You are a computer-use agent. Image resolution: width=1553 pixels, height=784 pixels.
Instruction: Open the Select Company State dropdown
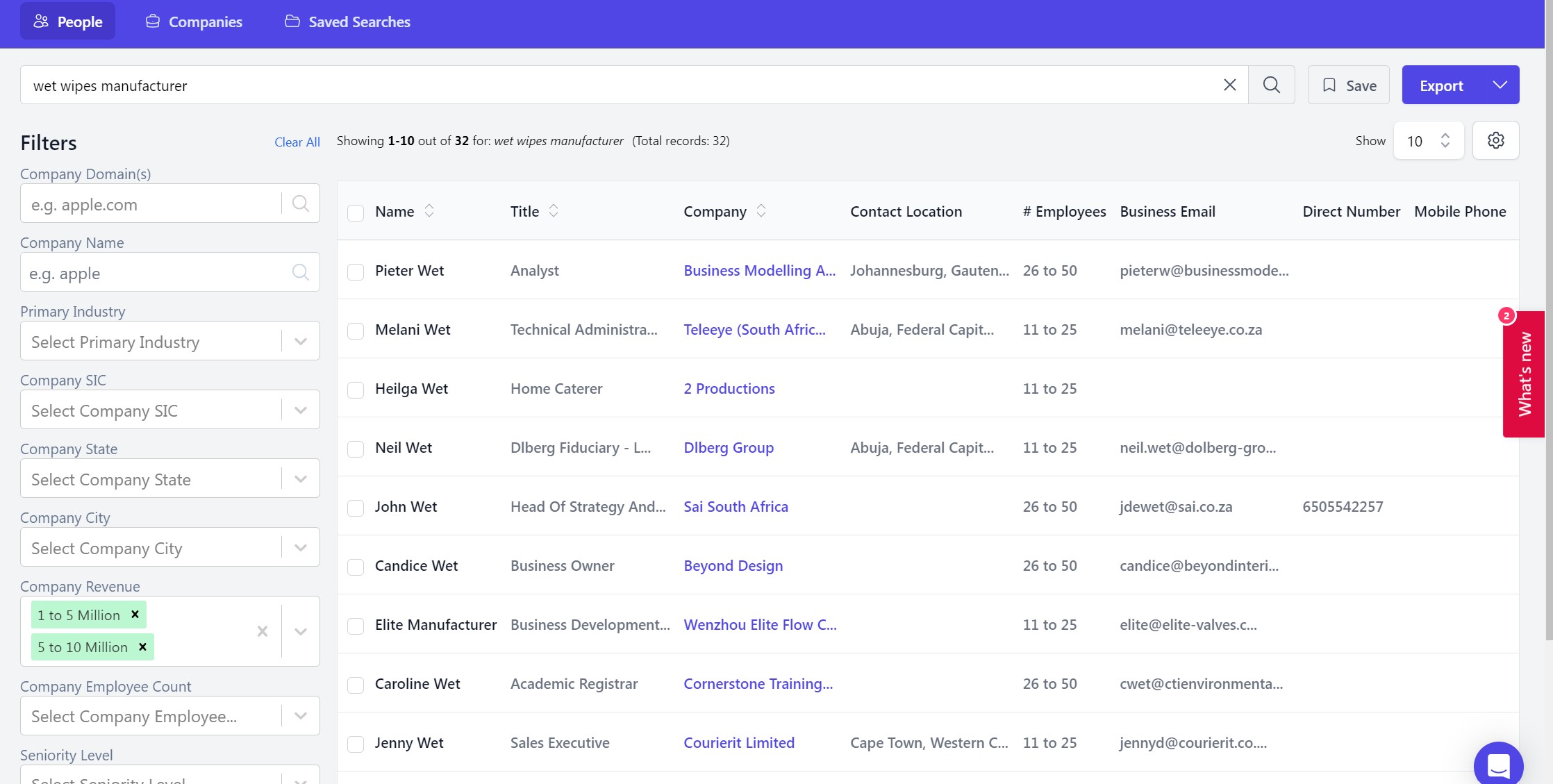pyautogui.click(x=301, y=478)
